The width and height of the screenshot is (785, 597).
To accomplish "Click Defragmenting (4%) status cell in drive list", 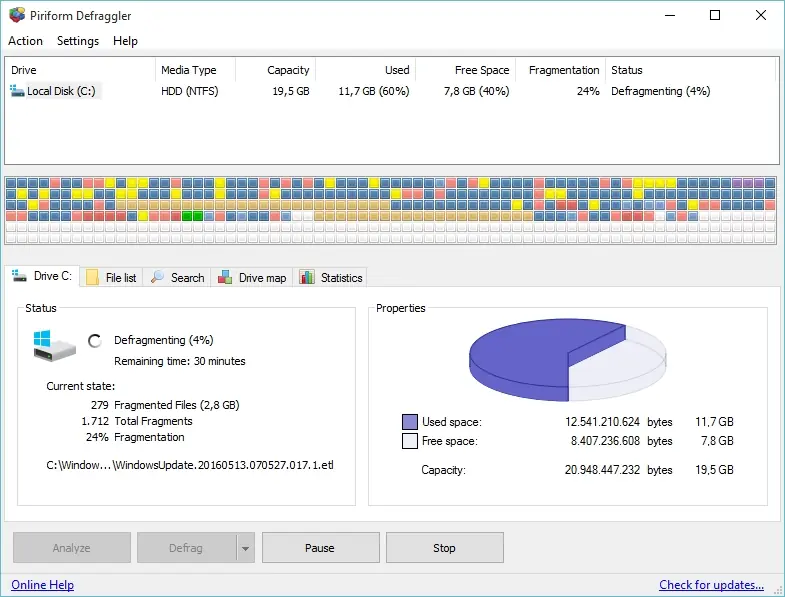I will [661, 91].
